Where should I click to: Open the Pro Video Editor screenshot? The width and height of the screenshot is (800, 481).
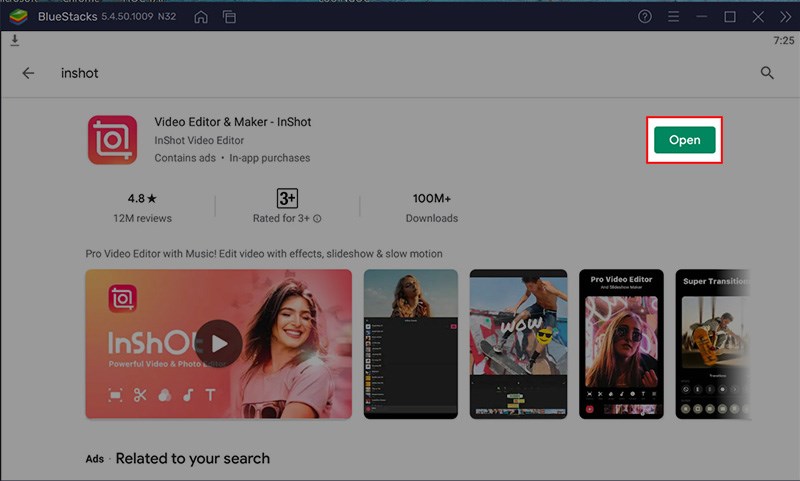pyautogui.click(x=621, y=344)
